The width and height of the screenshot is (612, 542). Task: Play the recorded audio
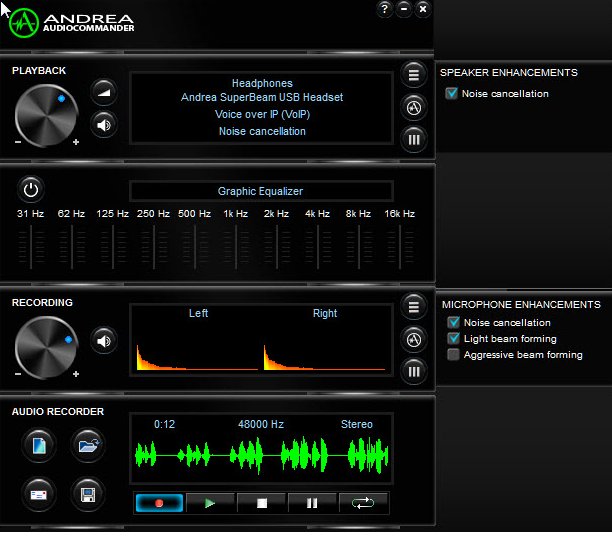point(210,503)
